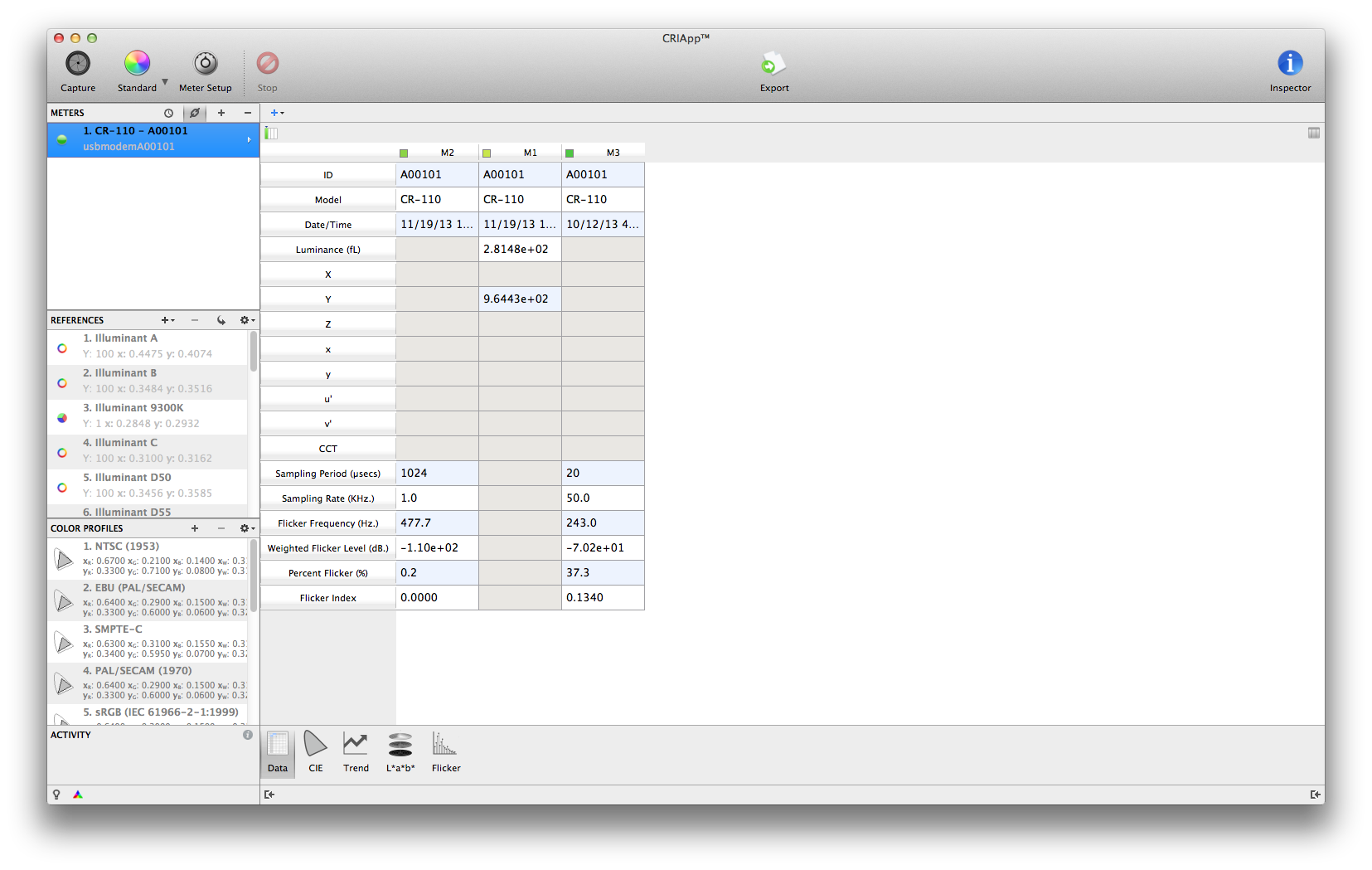
Task: Open the Color Profiles gear menu
Action: tap(247, 528)
